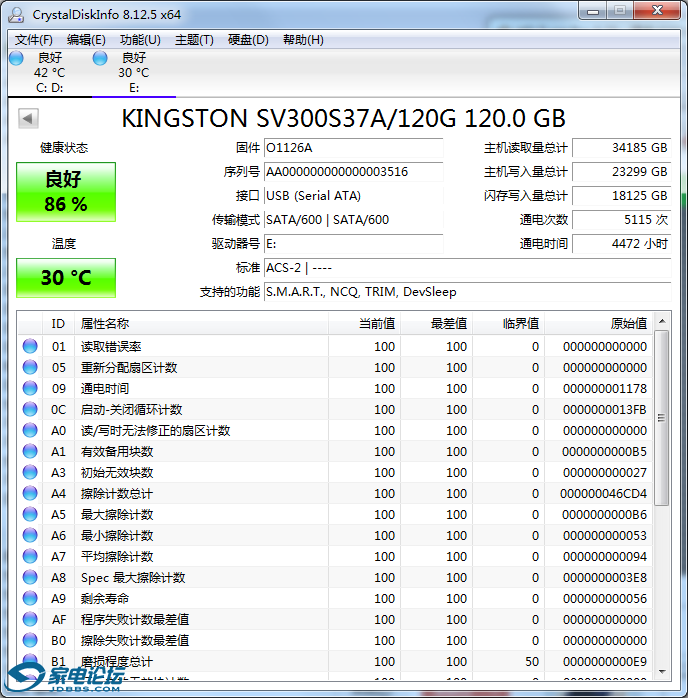Click status icon of row 0C 启动-关闭循环计数
Viewport: 688px width, 698px height.
30,409
